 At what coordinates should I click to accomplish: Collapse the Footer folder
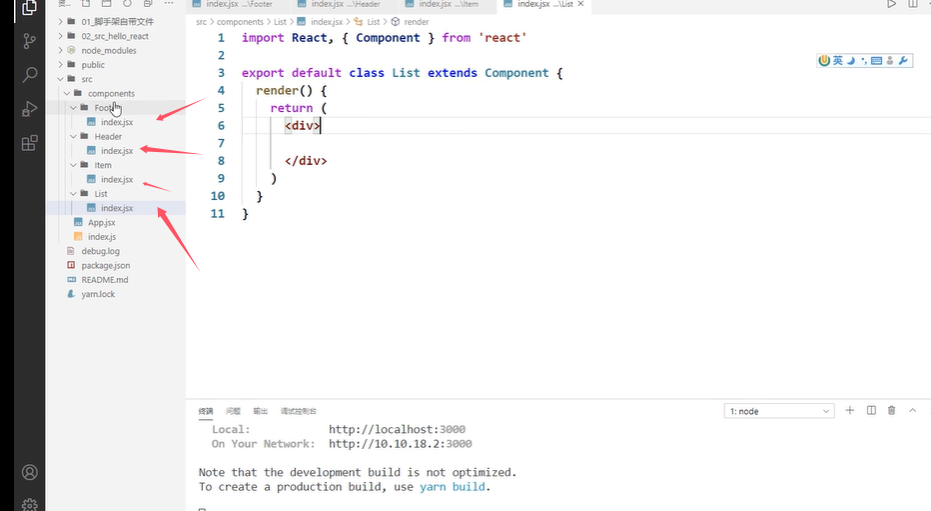point(104,107)
